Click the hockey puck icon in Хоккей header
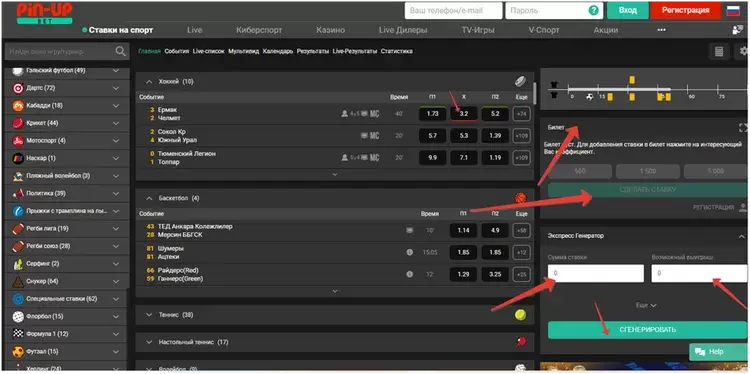750x374 pixels. 520,82
